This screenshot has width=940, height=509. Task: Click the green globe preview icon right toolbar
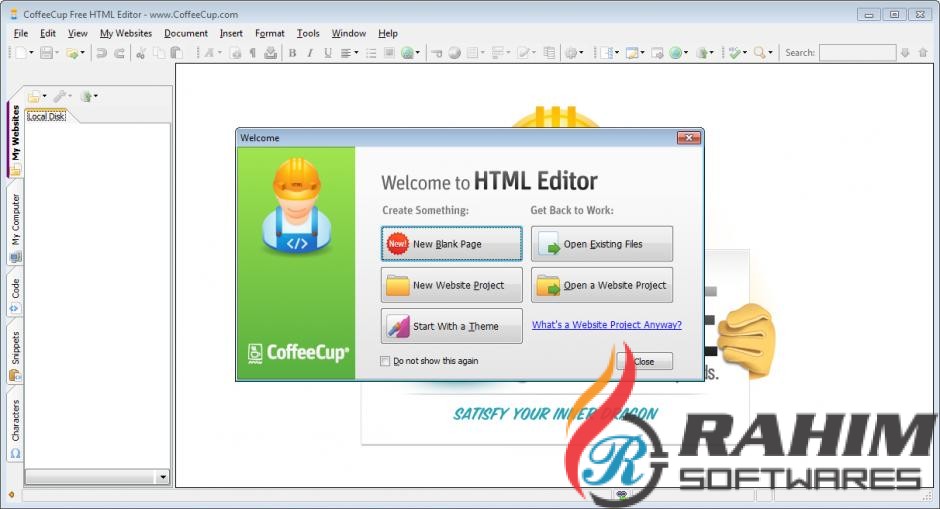click(x=676, y=53)
